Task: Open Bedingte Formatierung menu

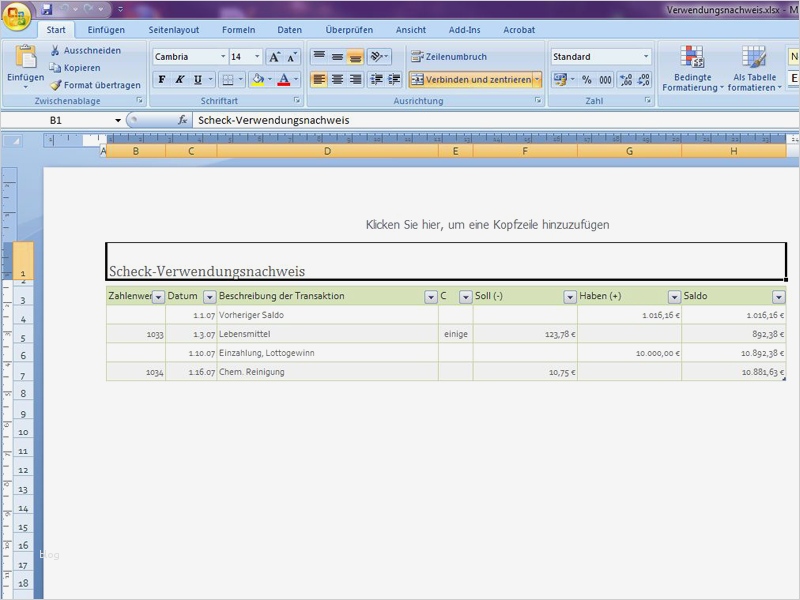Action: (692, 68)
